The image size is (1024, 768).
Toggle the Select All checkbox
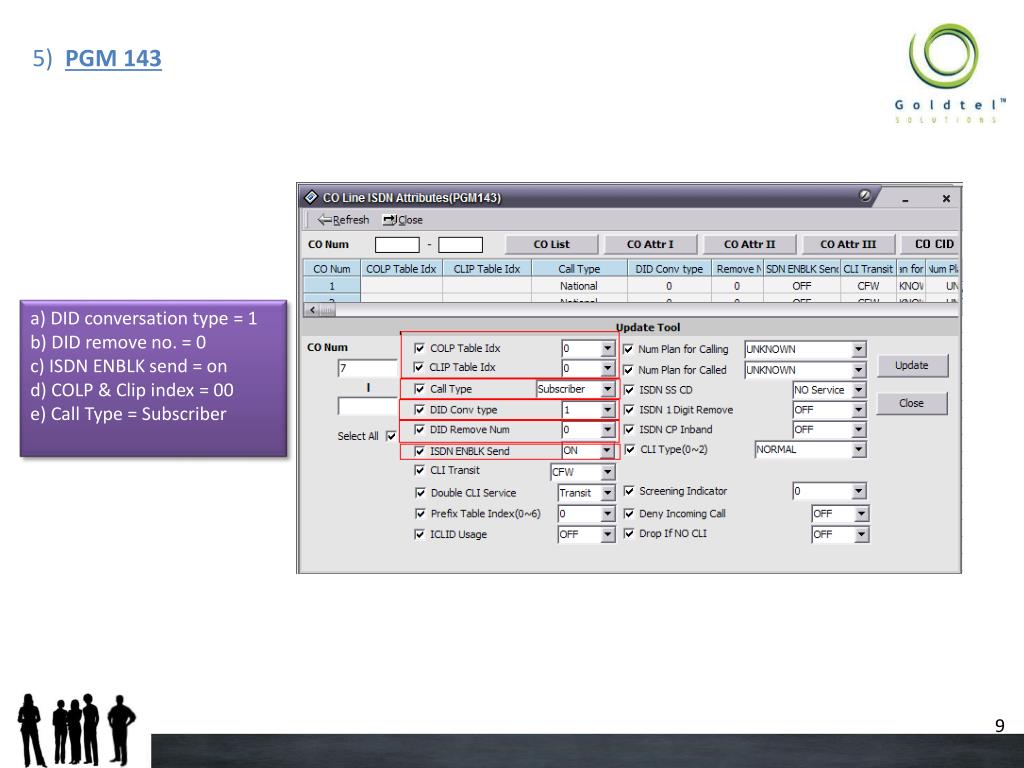(391, 436)
